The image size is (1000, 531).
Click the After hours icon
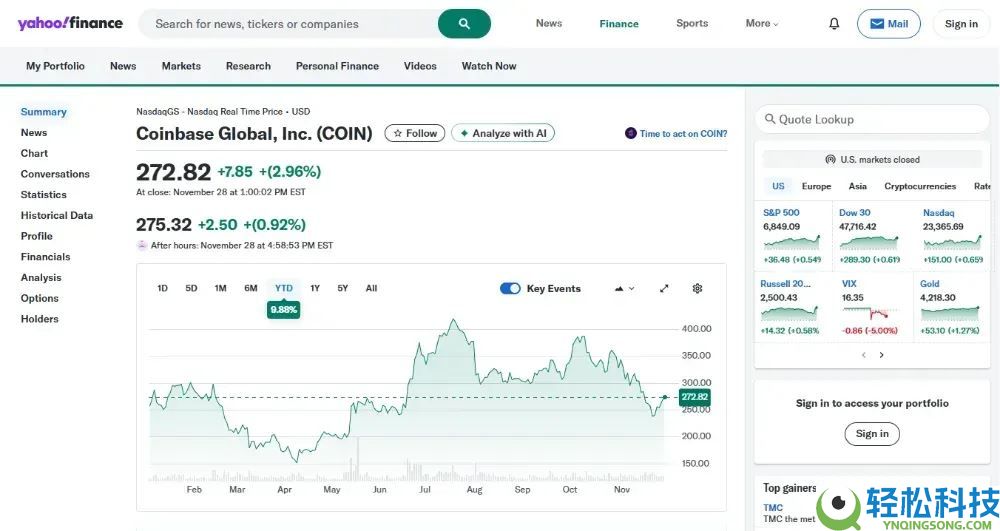tap(142, 245)
